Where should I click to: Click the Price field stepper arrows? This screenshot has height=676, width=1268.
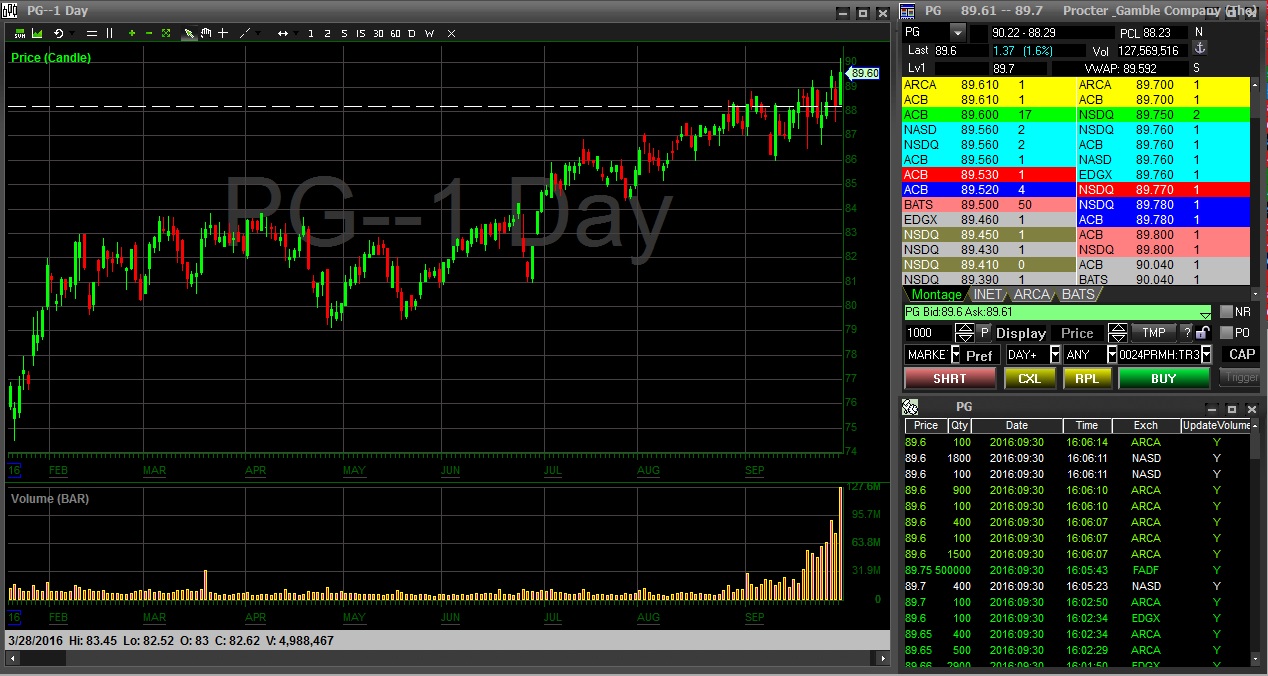point(1119,333)
